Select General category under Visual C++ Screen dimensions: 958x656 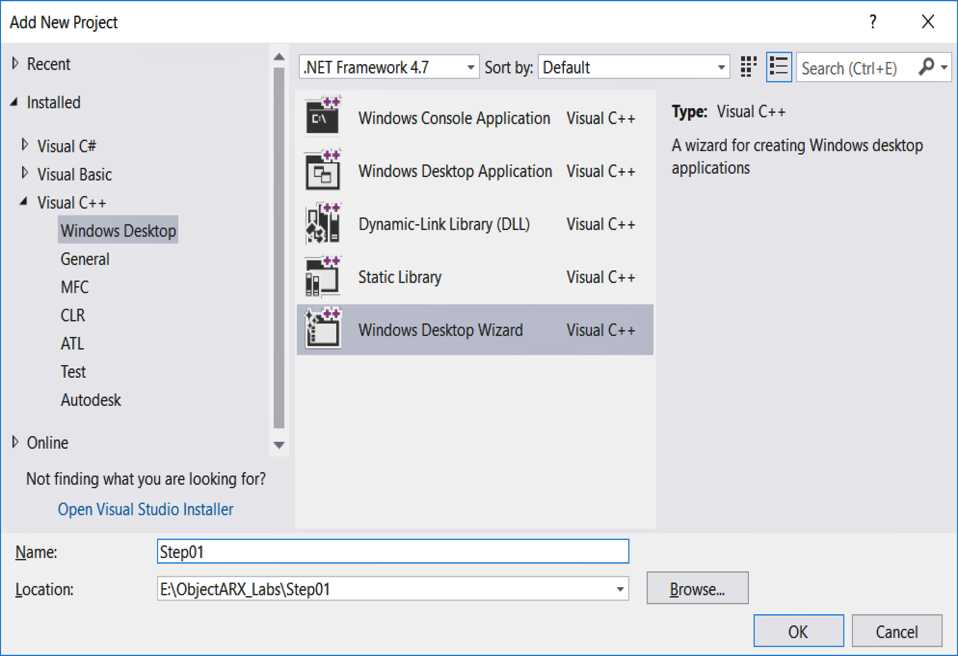[85, 259]
